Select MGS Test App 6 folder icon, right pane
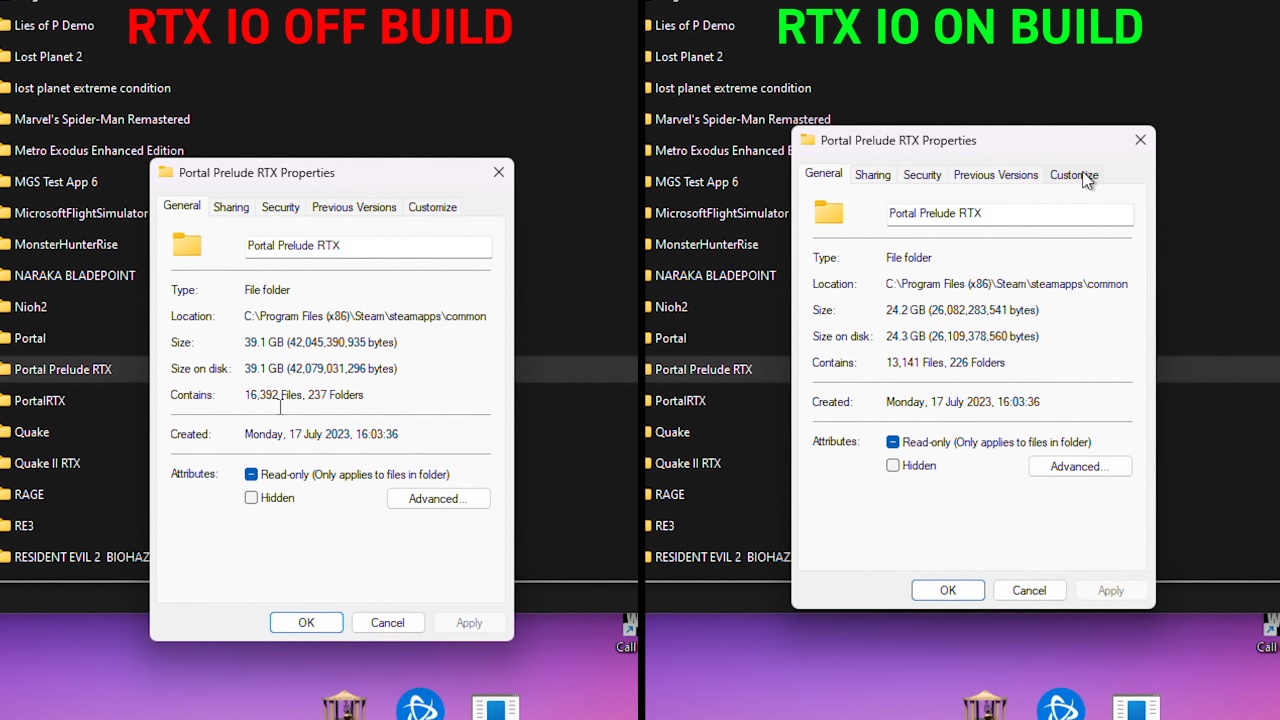1280x720 pixels. [x=647, y=182]
